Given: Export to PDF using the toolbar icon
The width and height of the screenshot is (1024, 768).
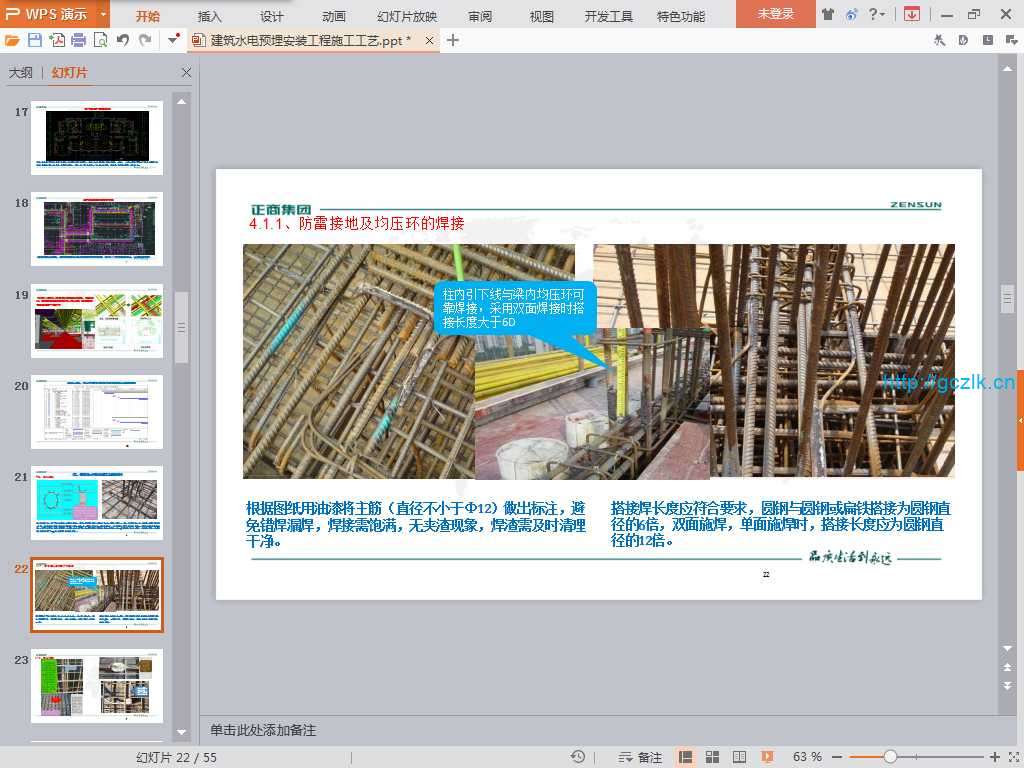Looking at the screenshot, I should click(x=57, y=40).
